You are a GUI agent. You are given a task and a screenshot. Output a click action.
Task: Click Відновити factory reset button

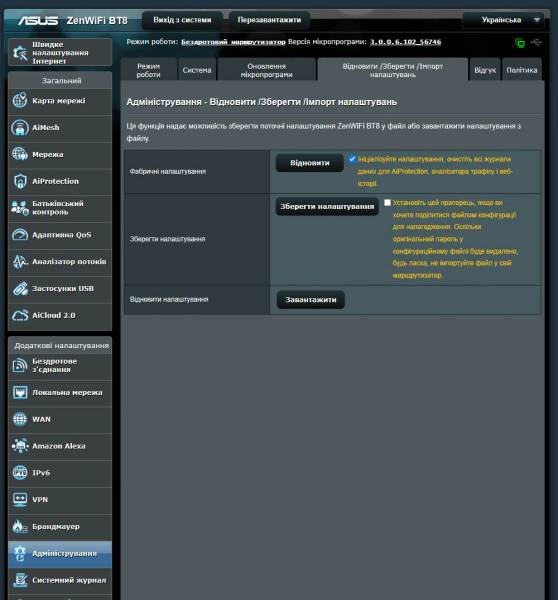click(x=310, y=163)
